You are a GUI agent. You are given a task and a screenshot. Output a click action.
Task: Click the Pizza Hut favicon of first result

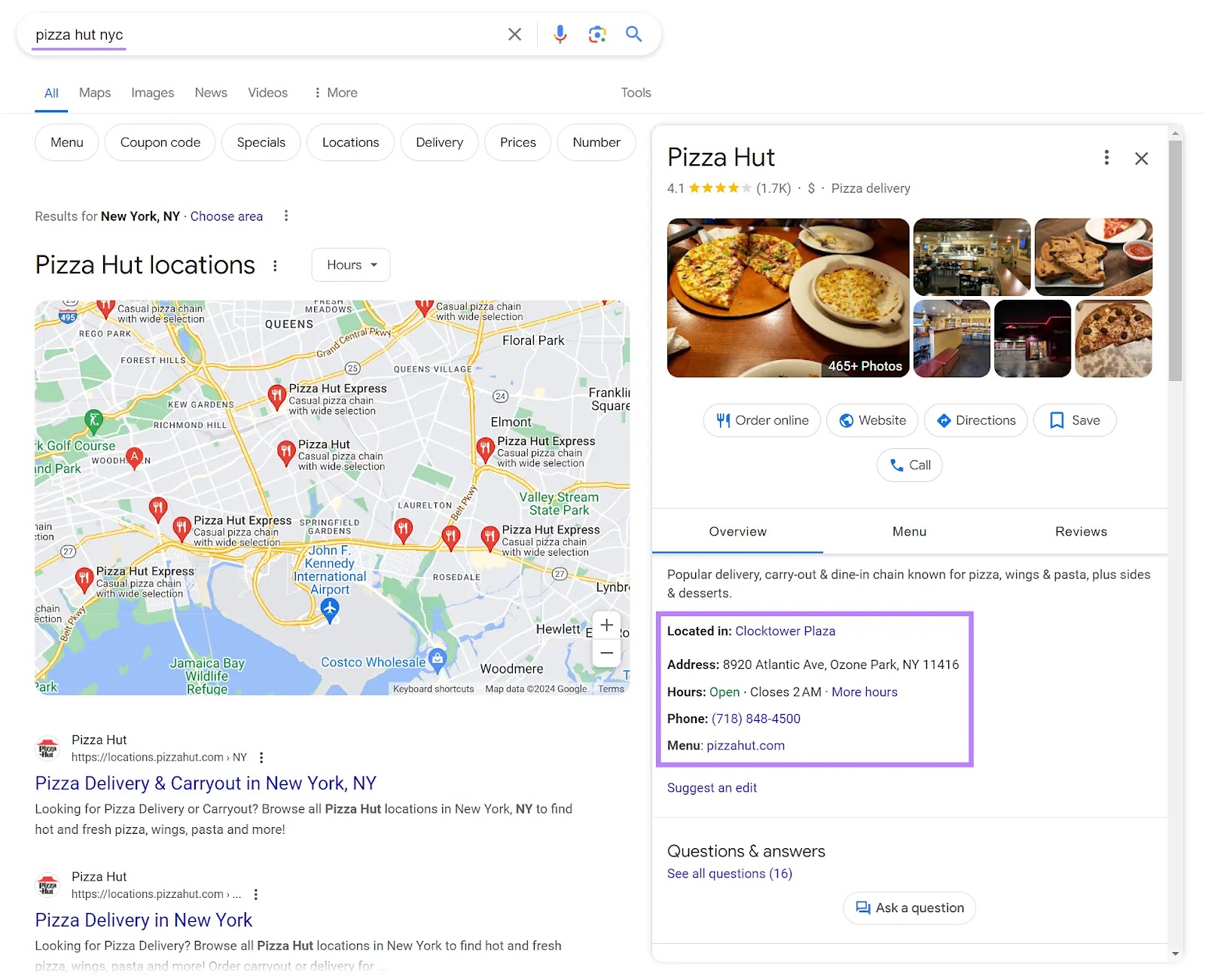coord(47,749)
